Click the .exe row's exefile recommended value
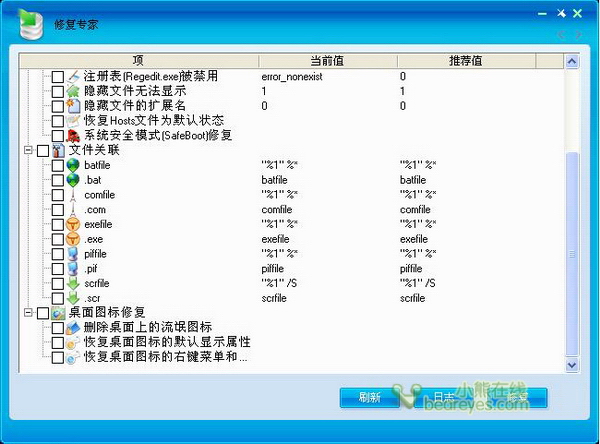 coord(414,239)
